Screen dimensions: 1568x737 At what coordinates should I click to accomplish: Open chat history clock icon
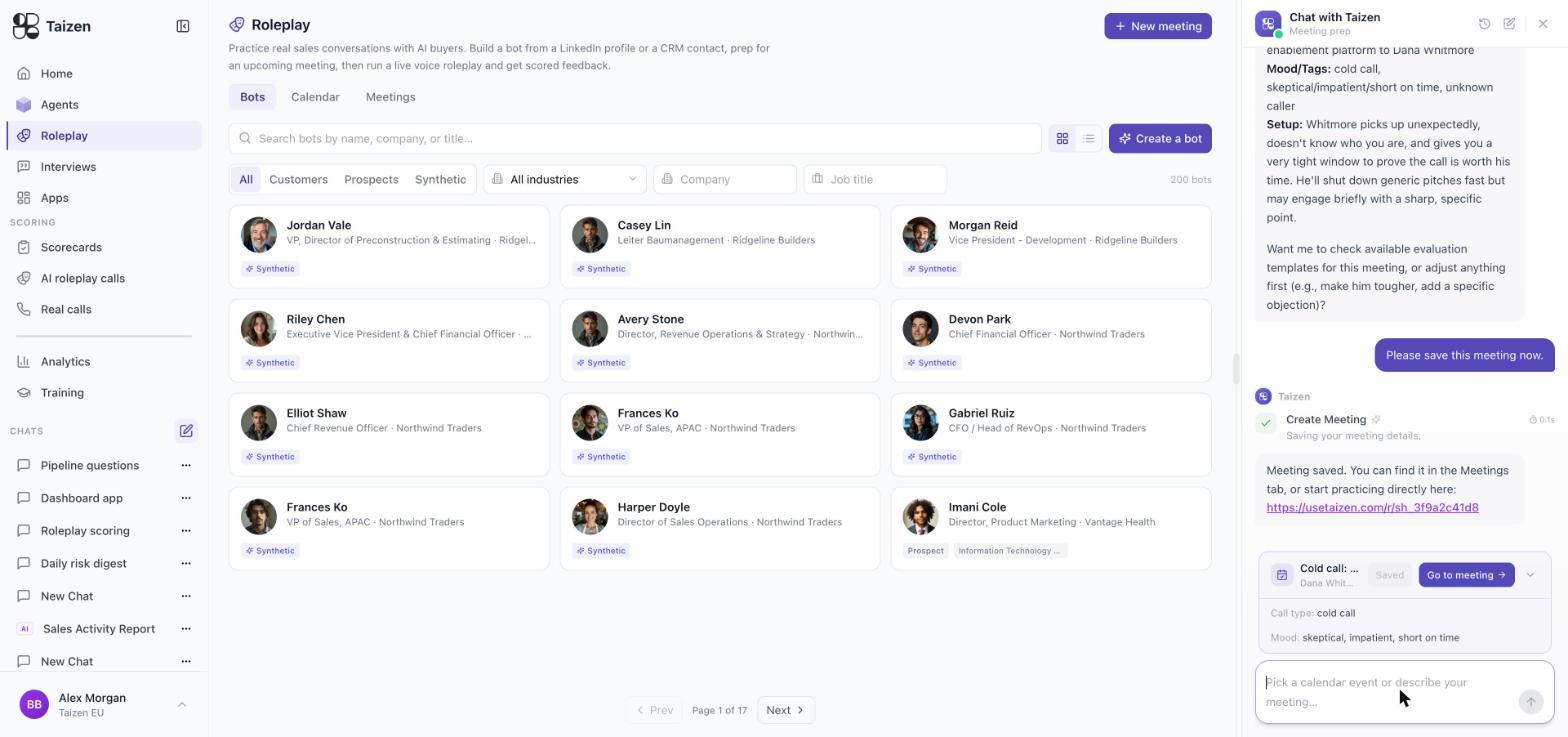(x=1484, y=24)
